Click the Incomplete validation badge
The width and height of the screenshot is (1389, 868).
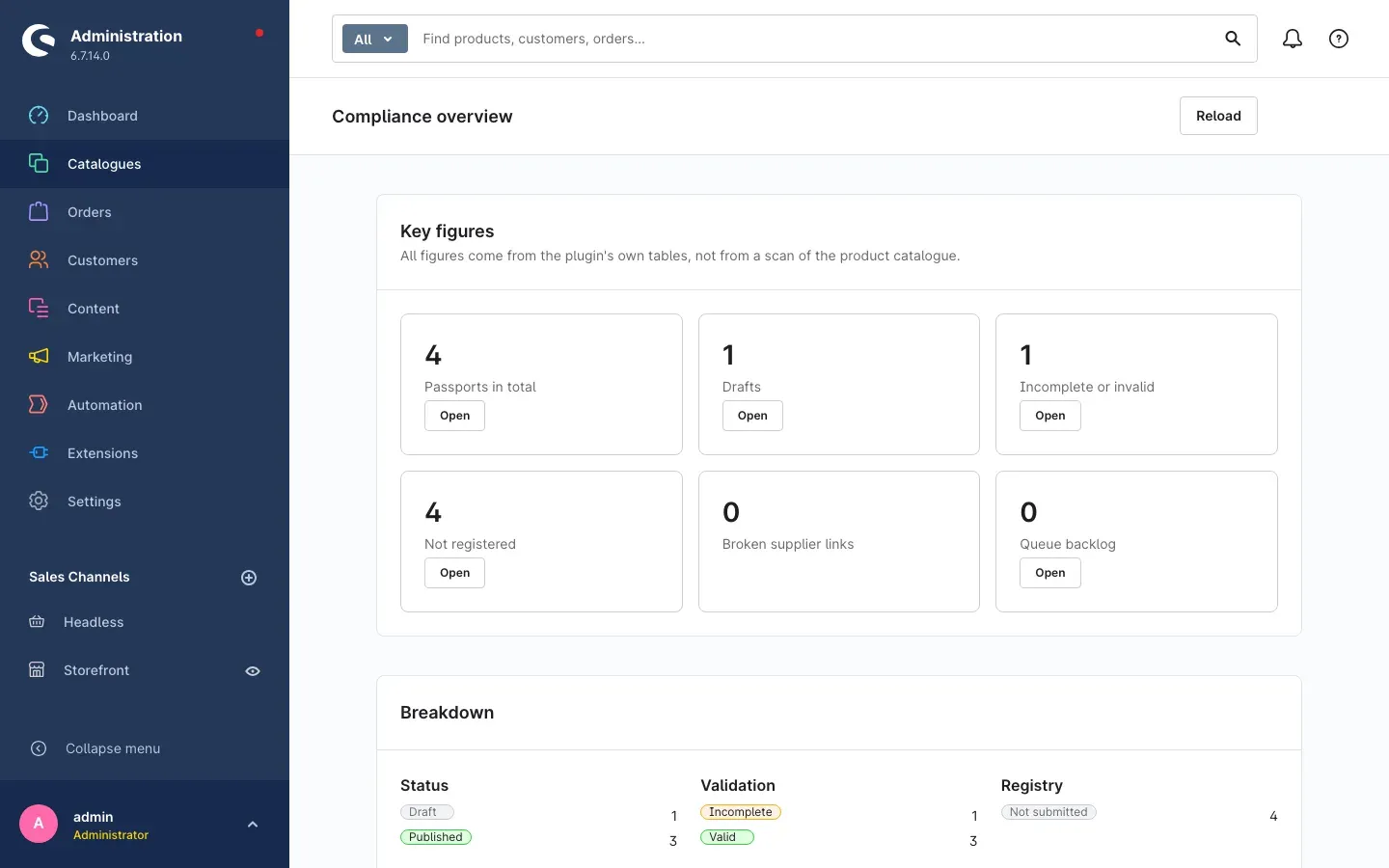pyautogui.click(x=741, y=812)
